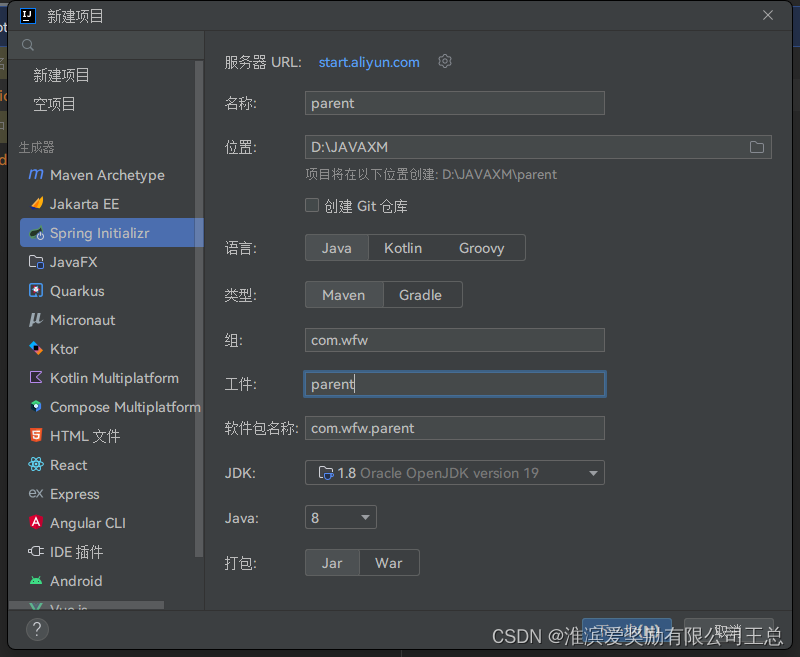
Task: Select 新建项目 in the left list
Action: coord(61,75)
